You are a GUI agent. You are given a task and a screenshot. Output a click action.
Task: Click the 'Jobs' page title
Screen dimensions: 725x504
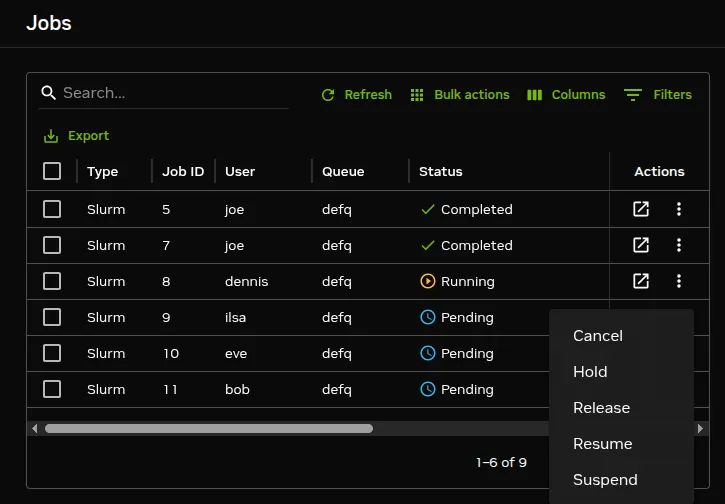[x=49, y=23]
